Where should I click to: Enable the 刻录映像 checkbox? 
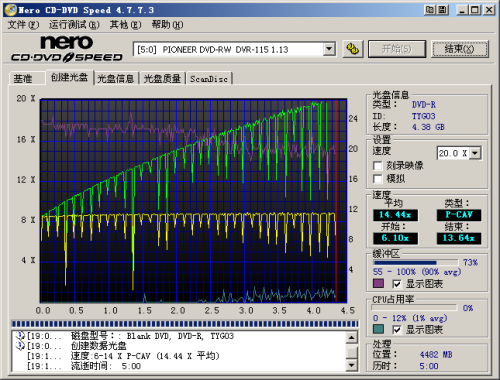(x=377, y=166)
